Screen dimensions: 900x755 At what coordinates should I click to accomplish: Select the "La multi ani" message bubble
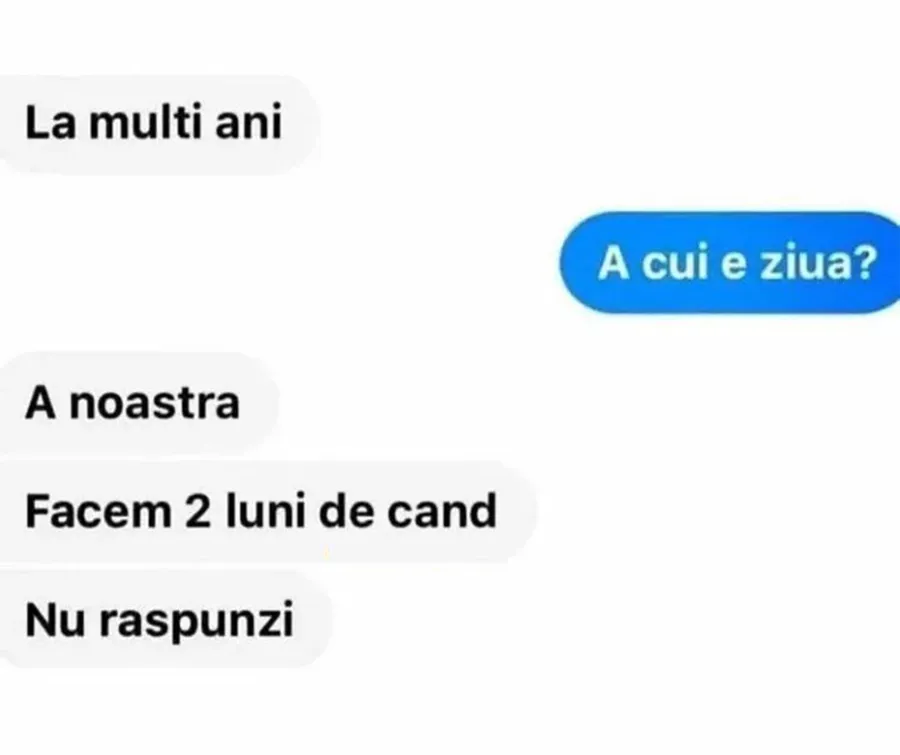point(158,124)
